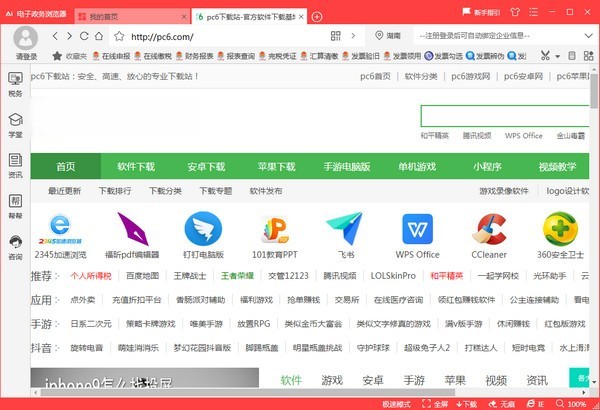Toggle 无痕 private mode in status bar
The image size is (600, 410).
coord(502,404)
